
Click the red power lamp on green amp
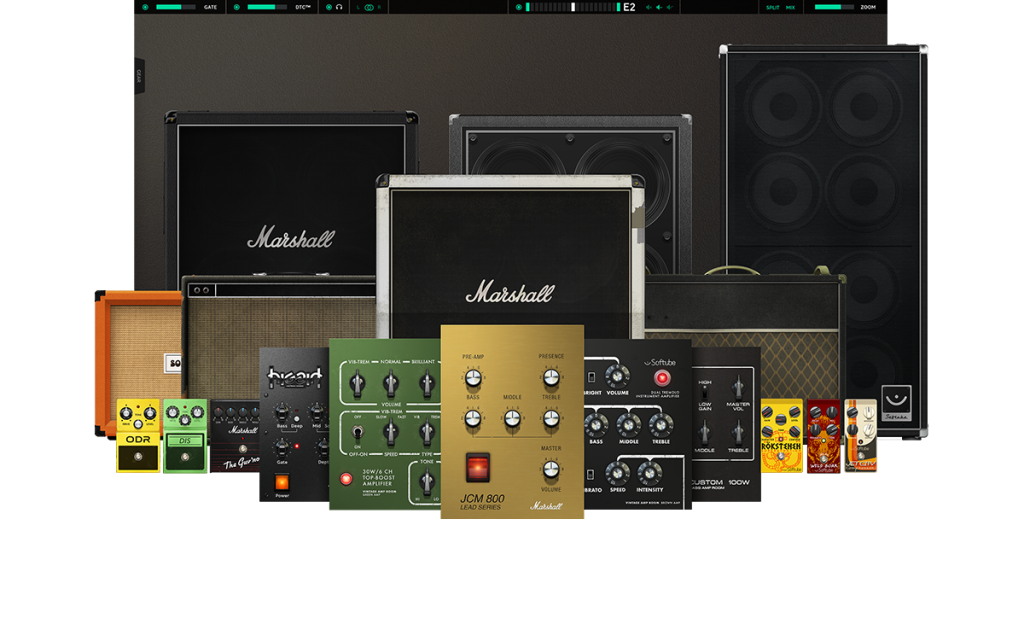pyautogui.click(x=346, y=479)
